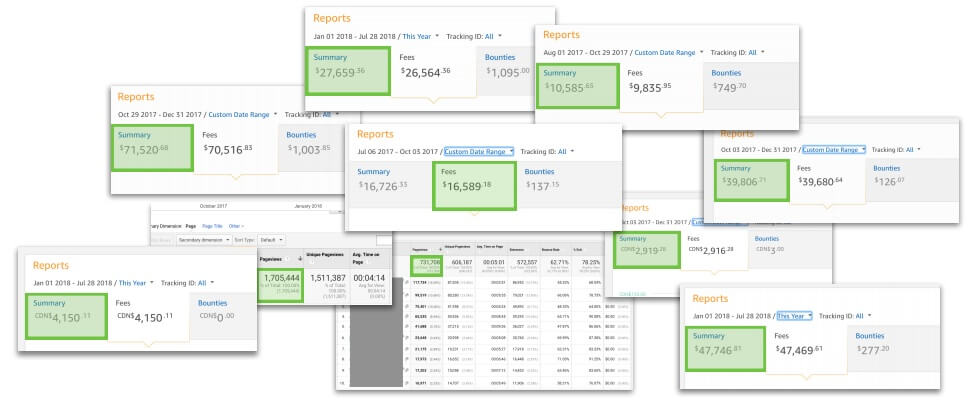
Task: Open the $277.20 Bounties tab
Action: pyautogui.click(x=893, y=348)
